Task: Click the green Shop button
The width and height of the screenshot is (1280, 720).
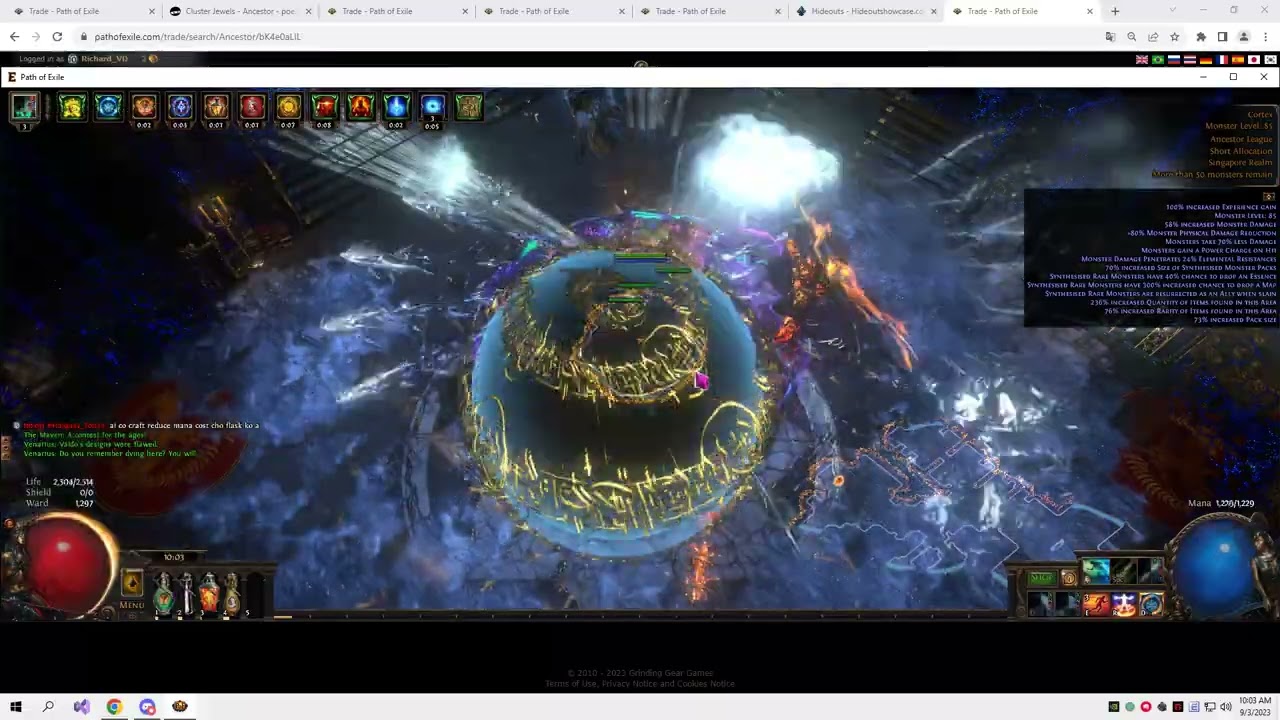Action: (1042, 577)
